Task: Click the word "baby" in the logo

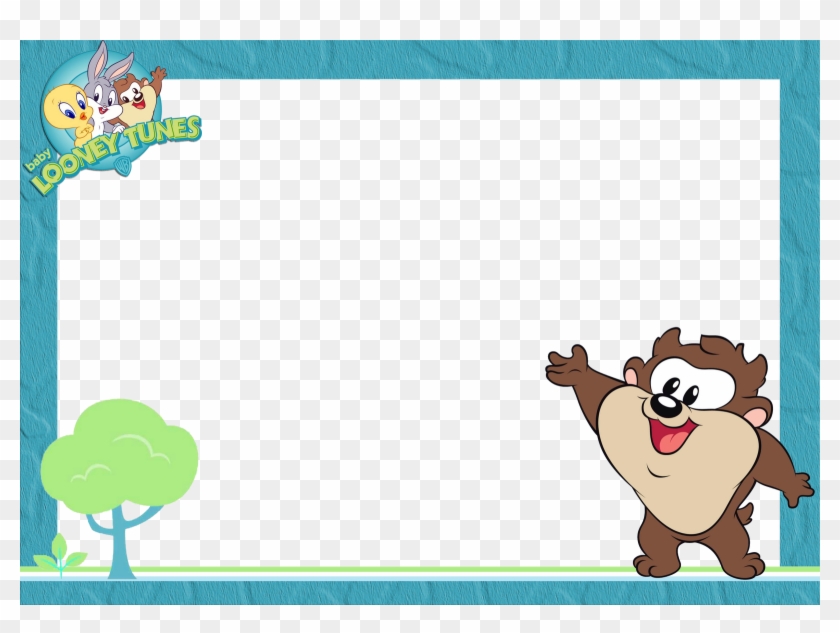Action: [39, 161]
